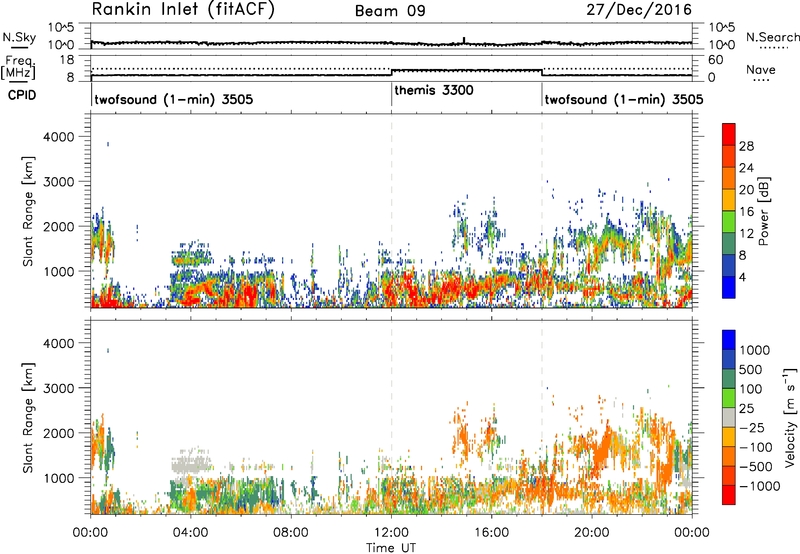The image size is (800, 554).
Task: Click the '4000' tick of the Power panel axis
Action: coord(59,137)
